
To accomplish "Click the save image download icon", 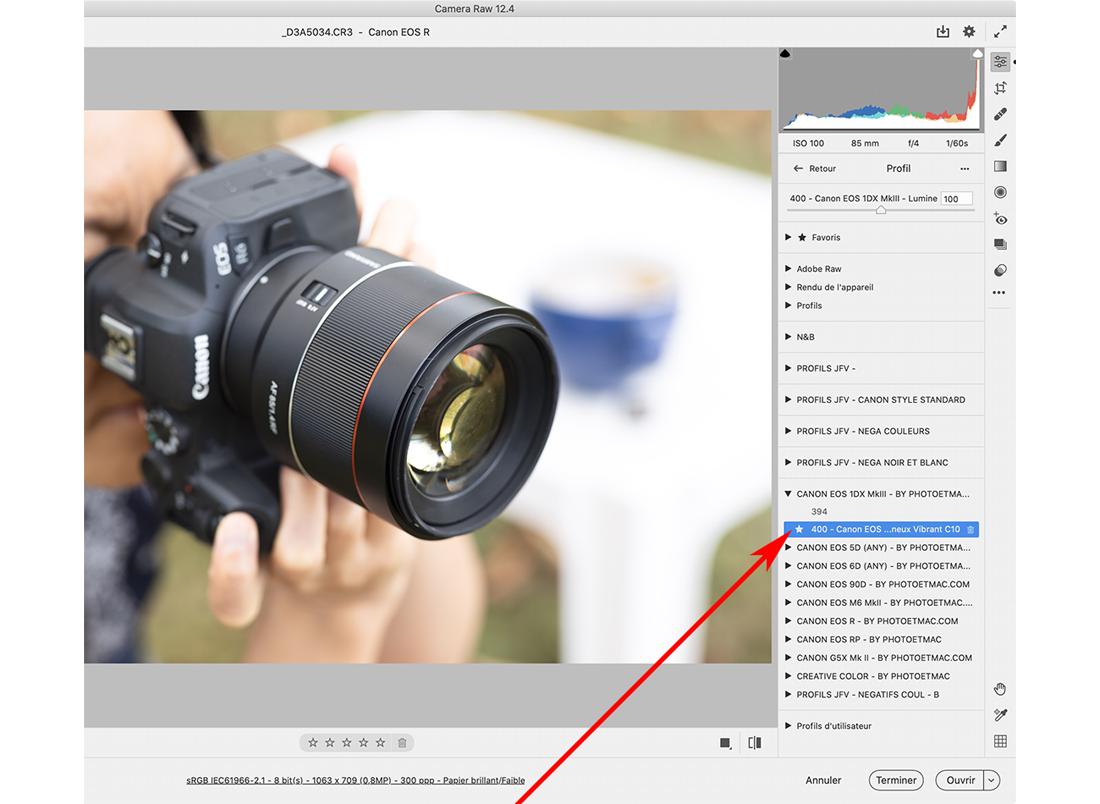I will pyautogui.click(x=942, y=32).
